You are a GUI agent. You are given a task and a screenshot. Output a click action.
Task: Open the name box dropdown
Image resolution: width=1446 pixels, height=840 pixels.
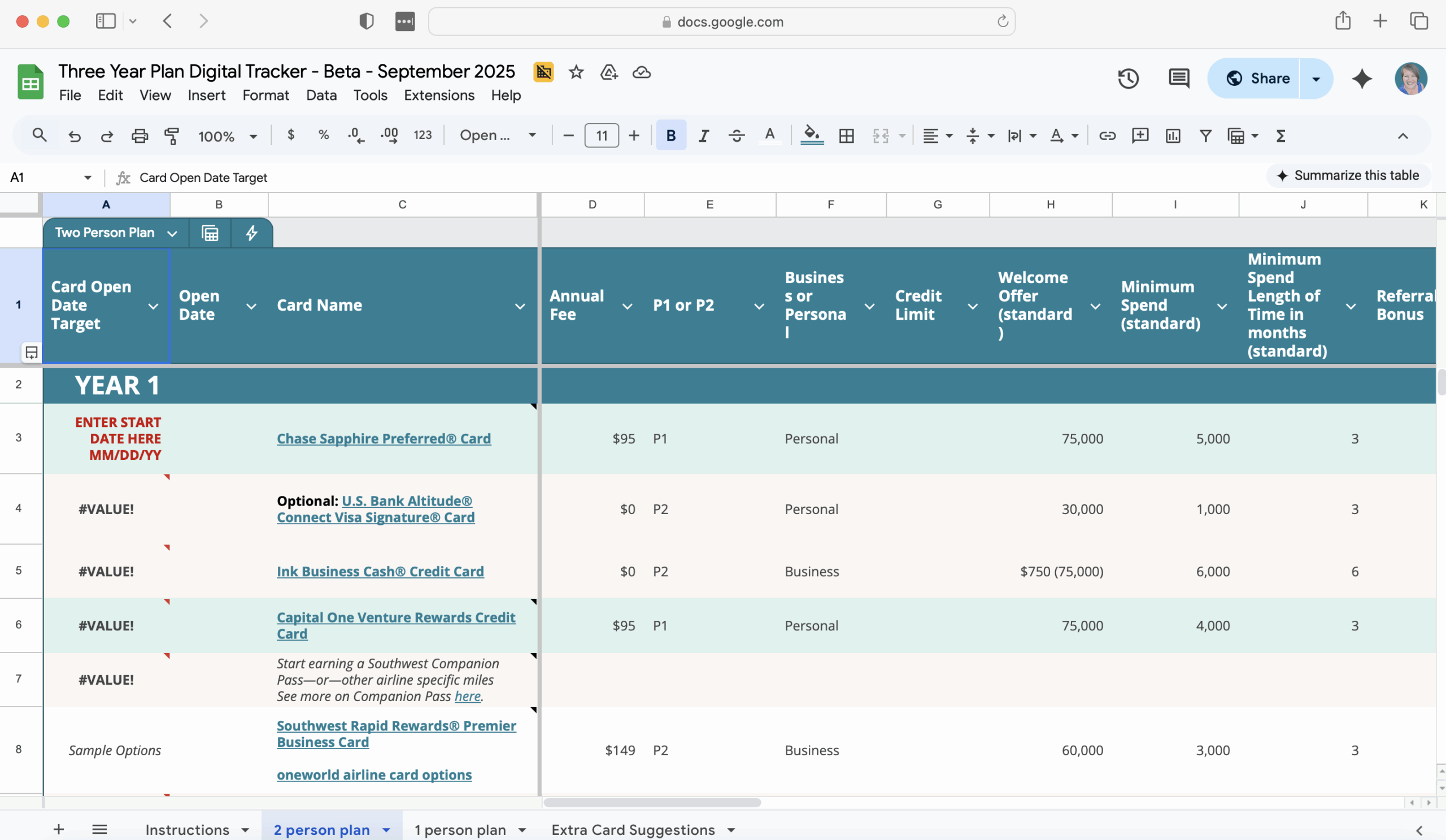[x=88, y=178]
